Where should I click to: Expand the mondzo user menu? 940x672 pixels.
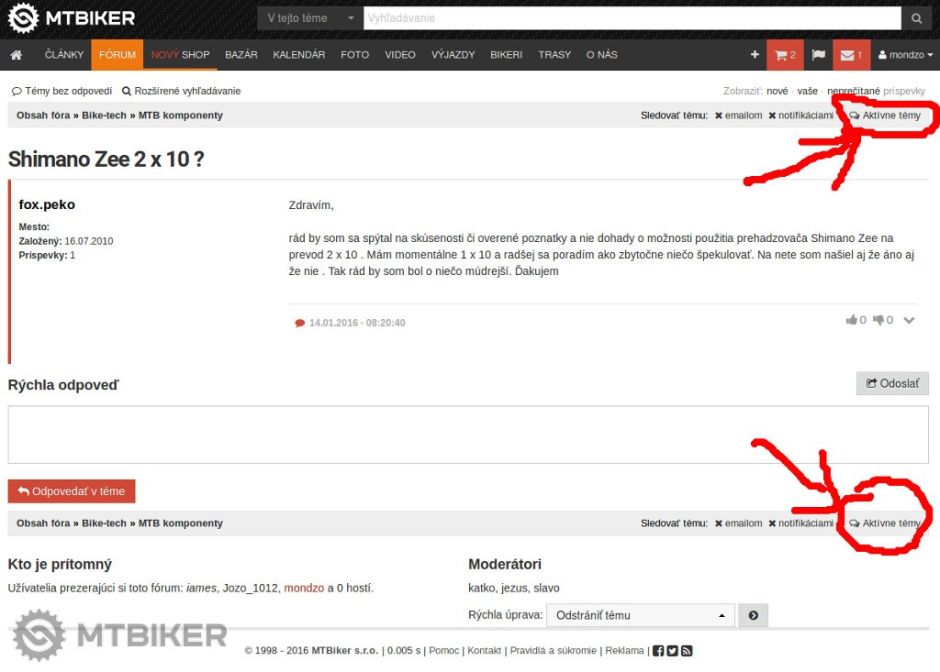tap(906, 55)
